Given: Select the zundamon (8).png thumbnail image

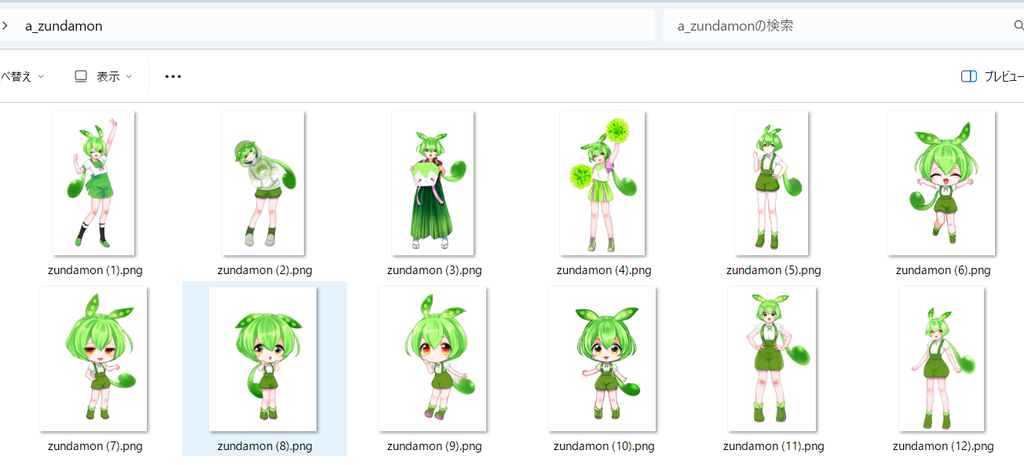Looking at the screenshot, I should 263,359.
